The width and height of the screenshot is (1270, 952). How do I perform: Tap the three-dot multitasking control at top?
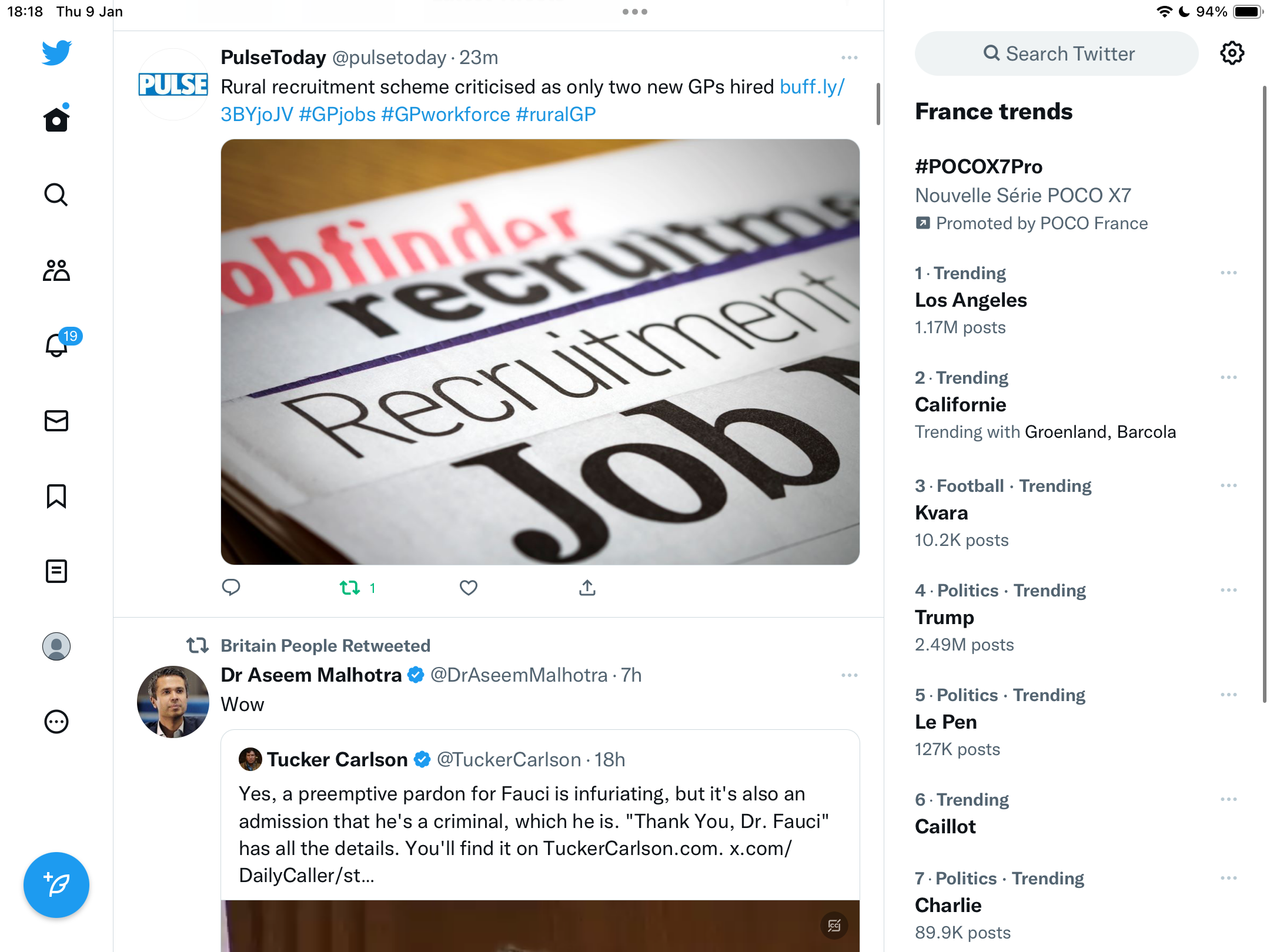tap(635, 12)
